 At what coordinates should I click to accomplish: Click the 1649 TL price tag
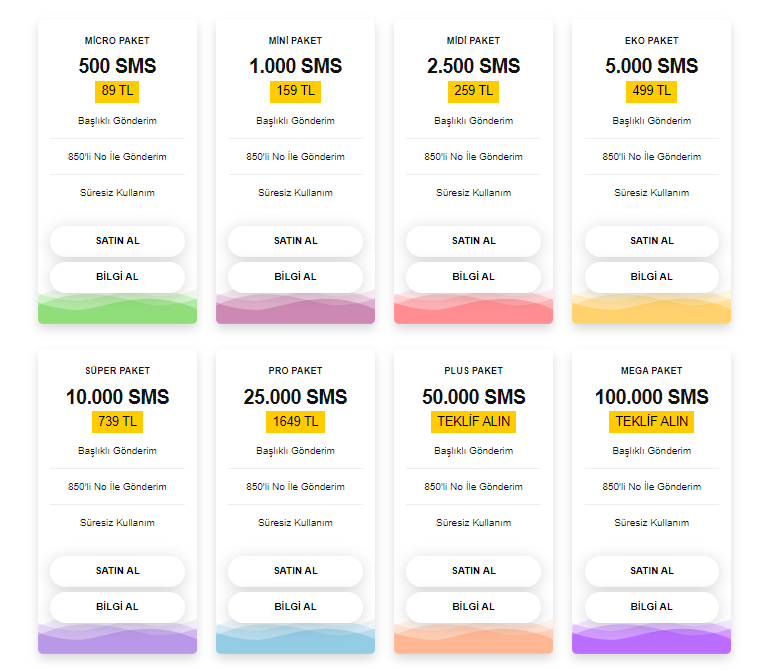(295, 422)
